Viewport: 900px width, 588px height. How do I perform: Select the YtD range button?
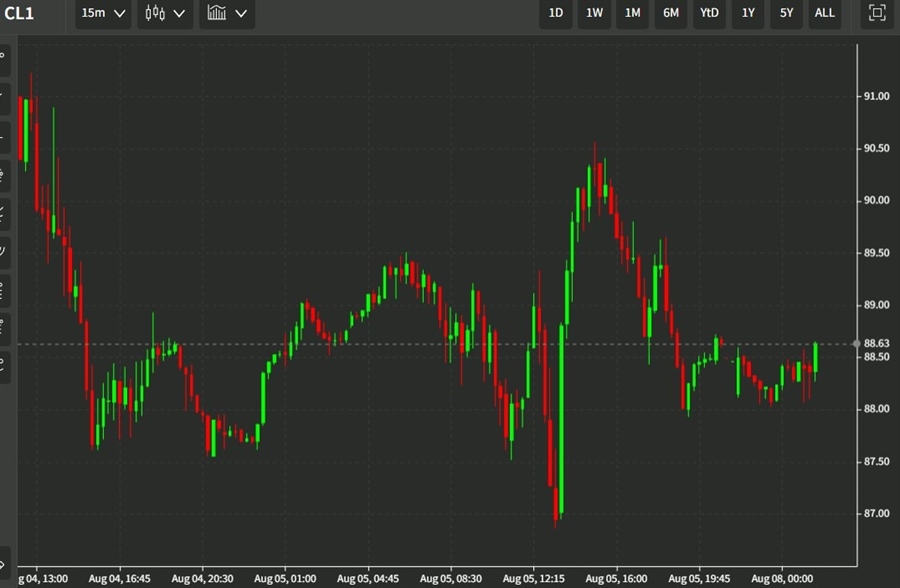(709, 13)
